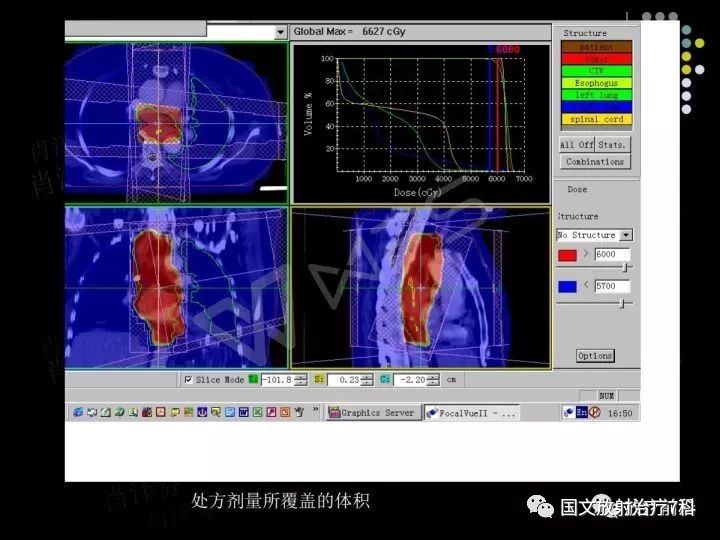Open the top-left view selector dropdown

coord(280,32)
